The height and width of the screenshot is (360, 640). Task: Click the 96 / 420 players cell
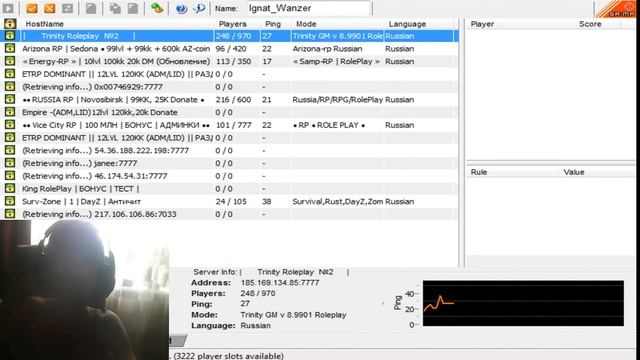231,49
